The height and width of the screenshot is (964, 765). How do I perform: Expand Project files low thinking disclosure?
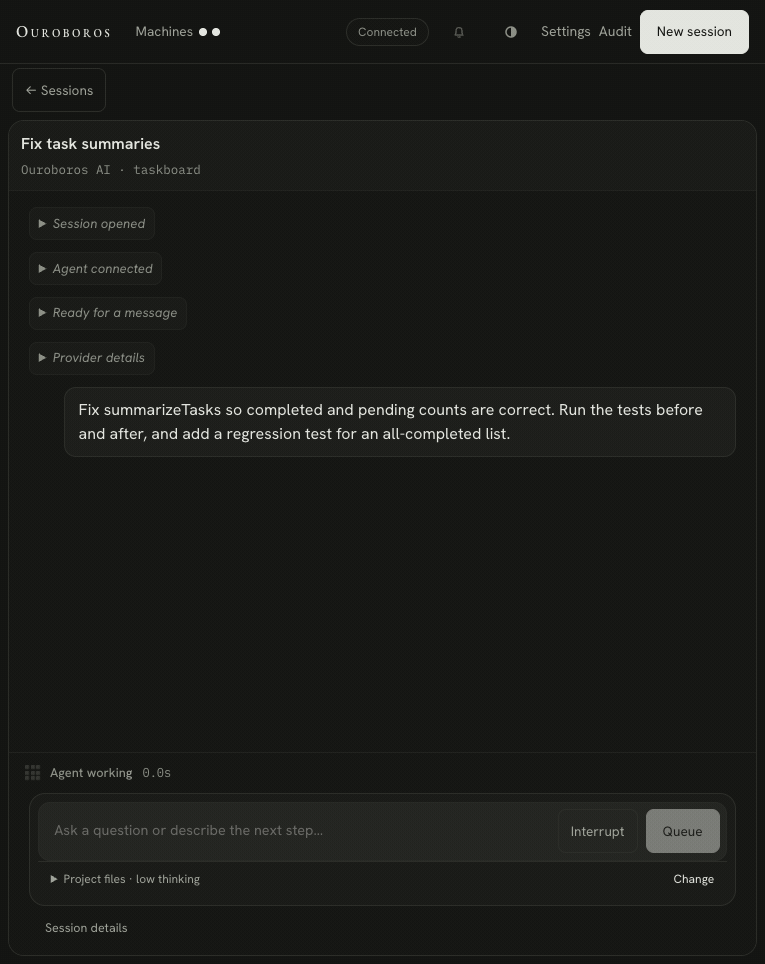coord(125,879)
